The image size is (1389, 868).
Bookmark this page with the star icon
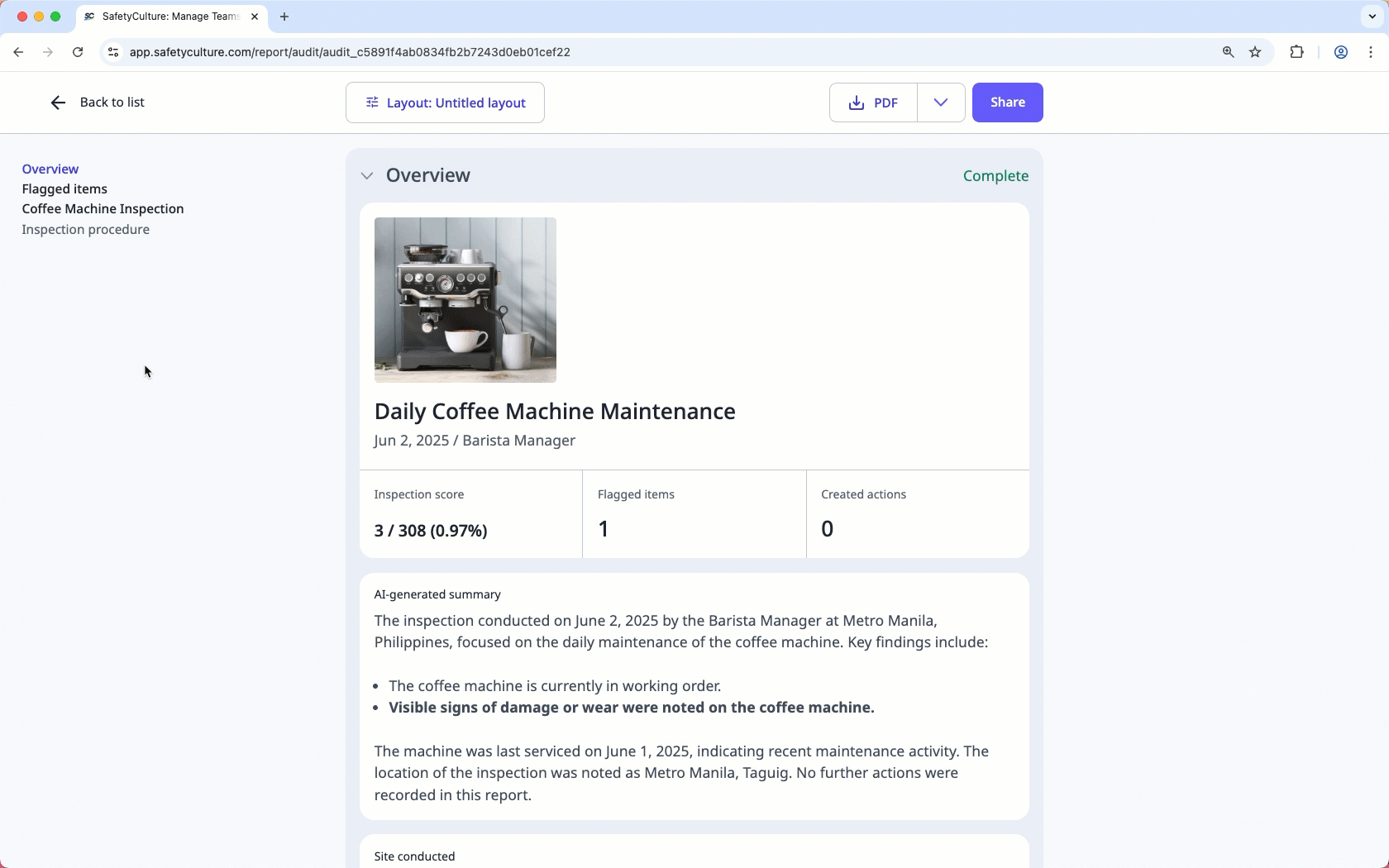coord(1255,52)
